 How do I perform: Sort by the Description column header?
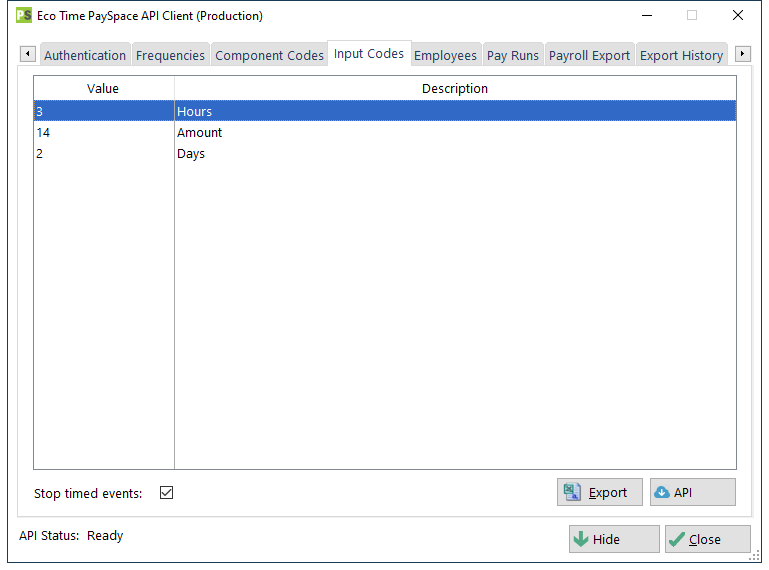(455, 88)
